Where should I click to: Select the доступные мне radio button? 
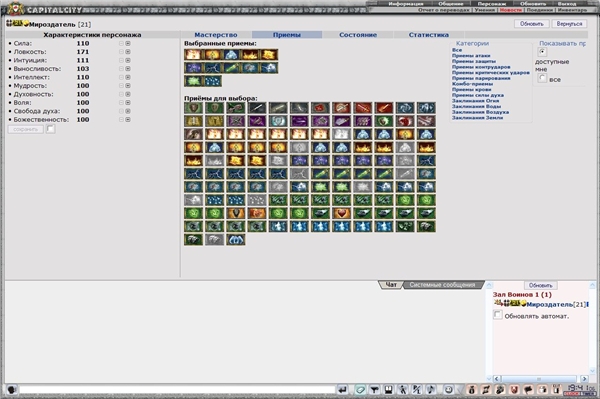point(542,52)
